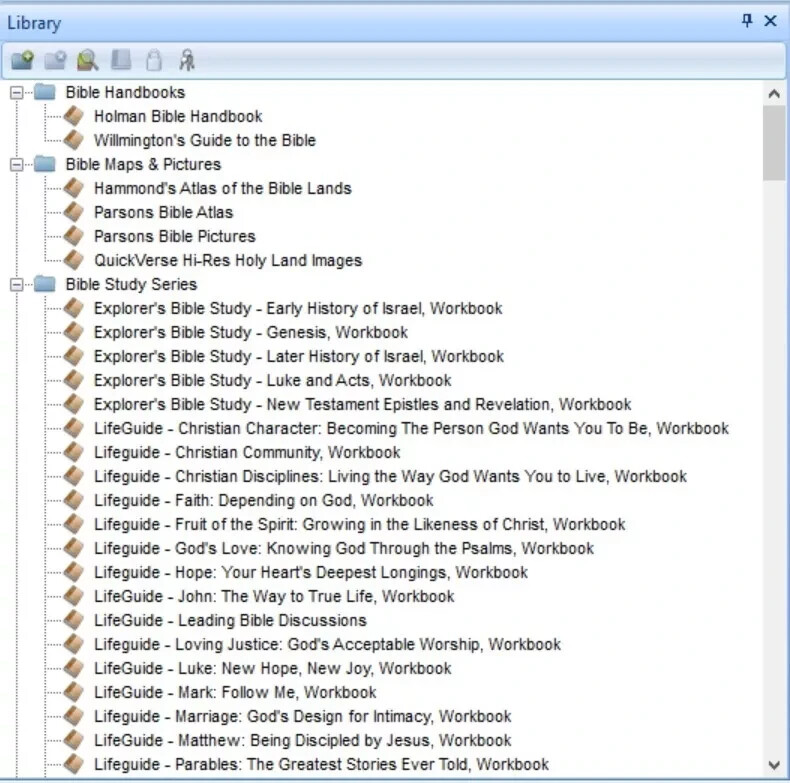This screenshot has height=783, width=790.
Task: Click the keys toolbar icon
Action: click(187, 59)
